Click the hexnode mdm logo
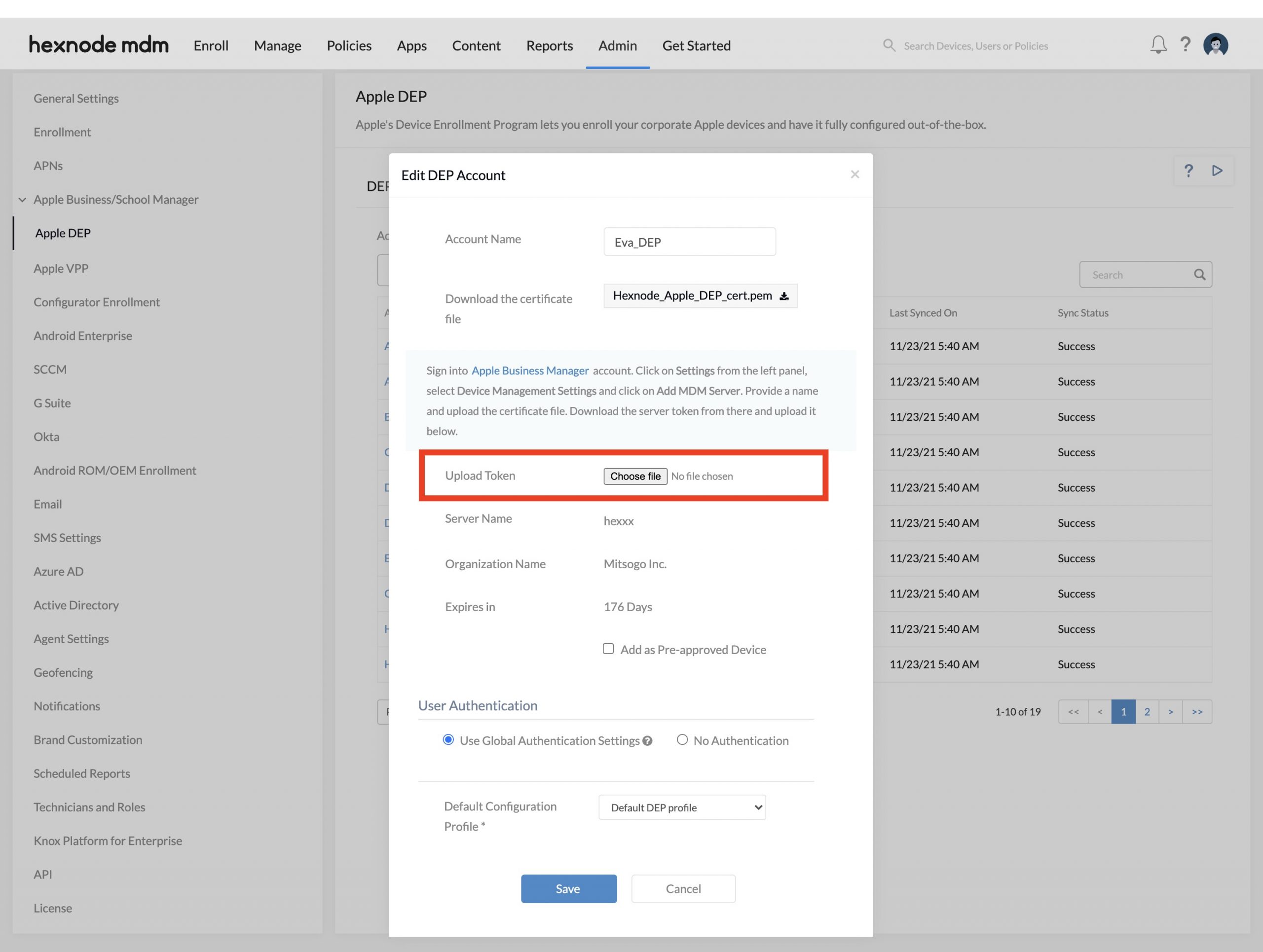 point(99,44)
